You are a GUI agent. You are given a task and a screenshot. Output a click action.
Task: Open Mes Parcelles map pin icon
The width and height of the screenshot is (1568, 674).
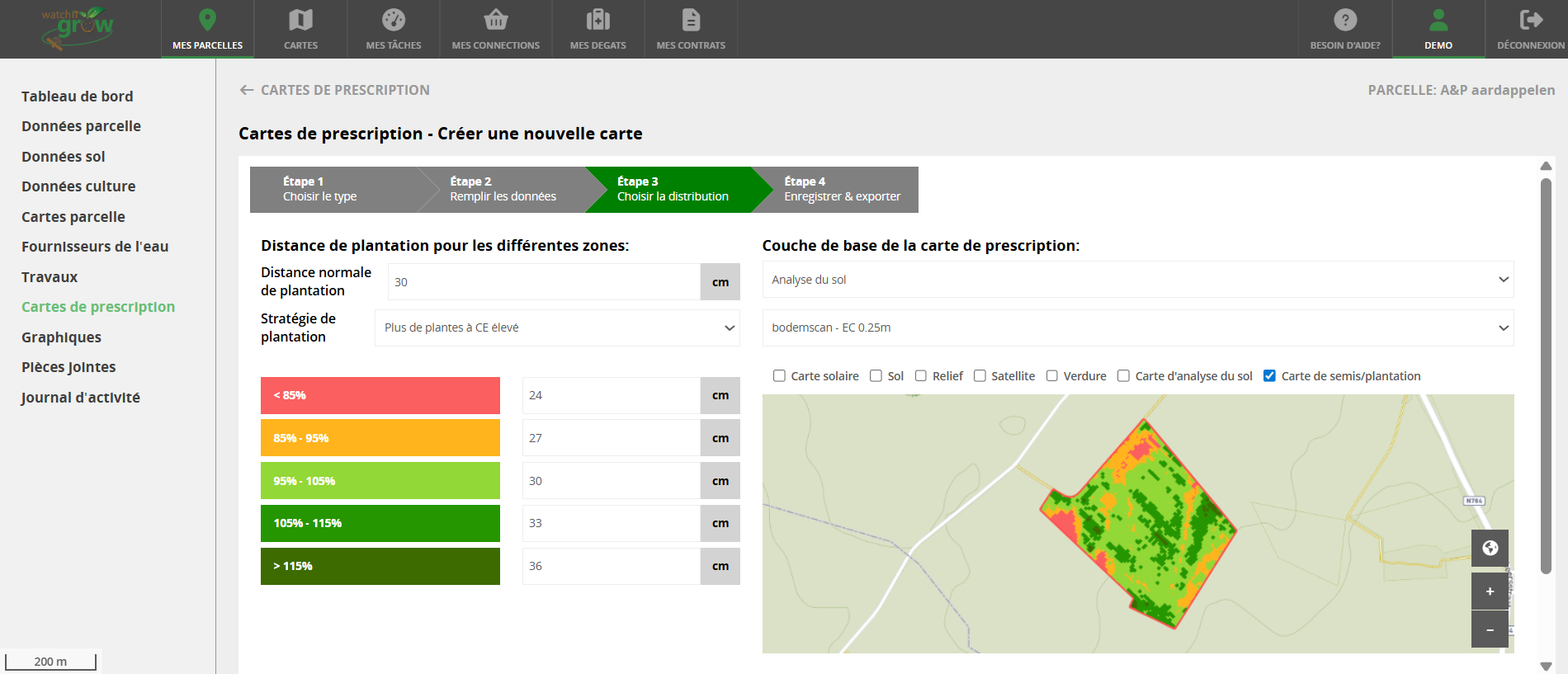coord(207,19)
